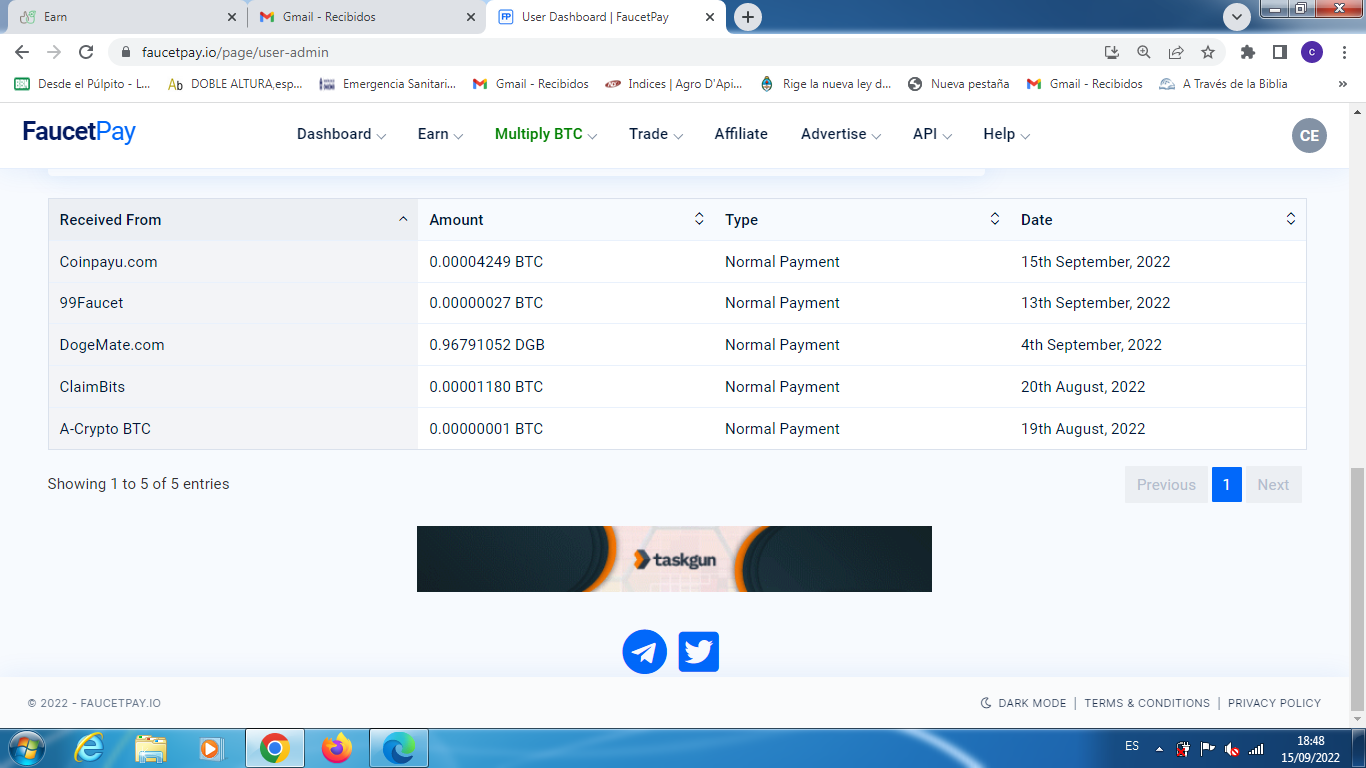Open Chrome profile C avatar
The height and width of the screenshot is (768, 1366).
coord(1312,52)
